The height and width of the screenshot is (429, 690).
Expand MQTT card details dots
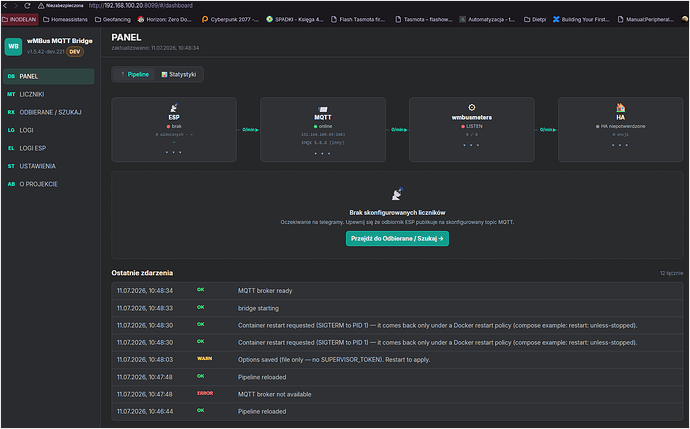coord(323,154)
